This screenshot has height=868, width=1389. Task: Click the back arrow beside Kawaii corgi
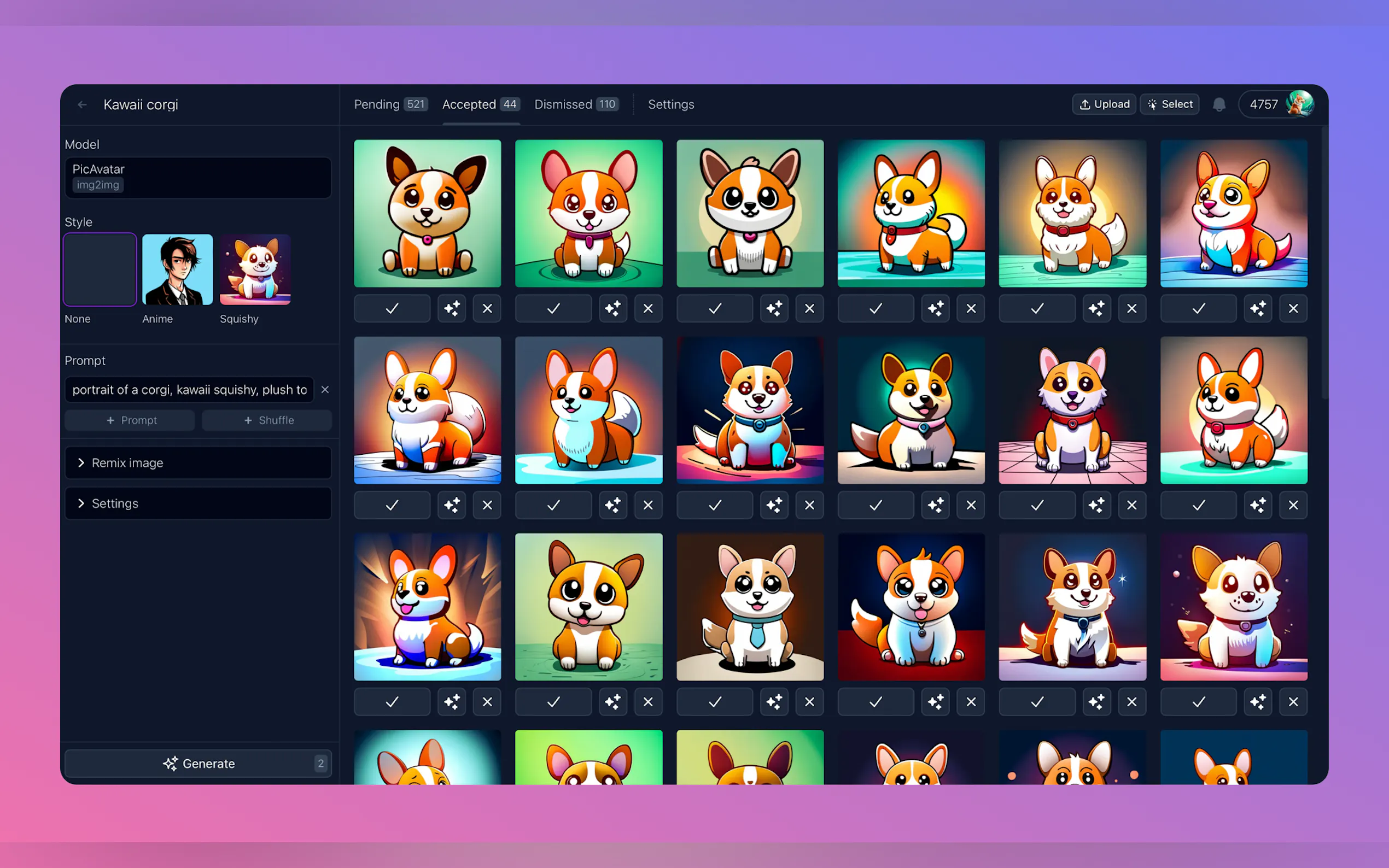82,104
